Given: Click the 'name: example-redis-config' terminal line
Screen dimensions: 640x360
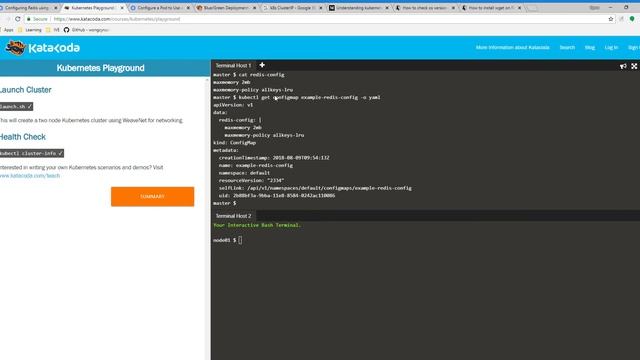Looking at the screenshot, I should (x=256, y=165).
